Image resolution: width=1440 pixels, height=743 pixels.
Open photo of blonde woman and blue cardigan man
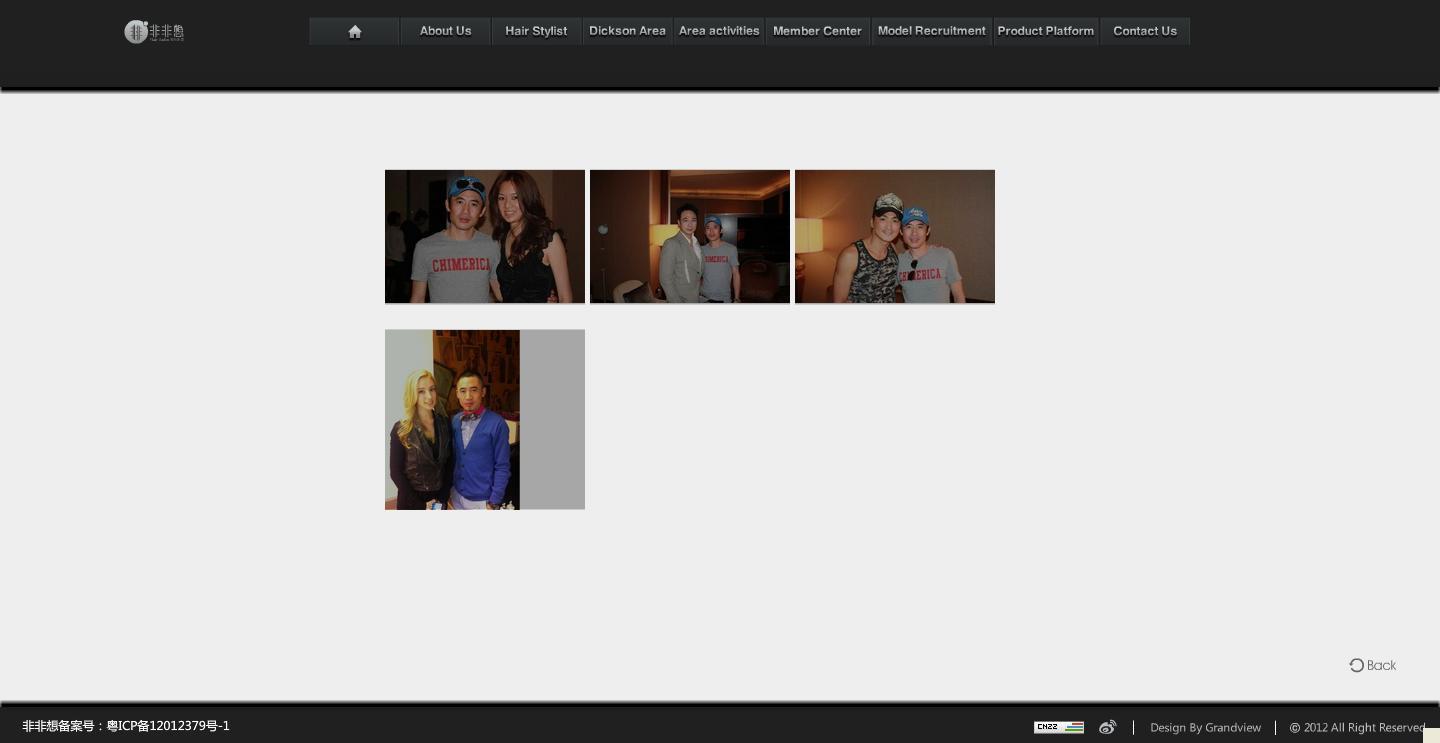485,419
